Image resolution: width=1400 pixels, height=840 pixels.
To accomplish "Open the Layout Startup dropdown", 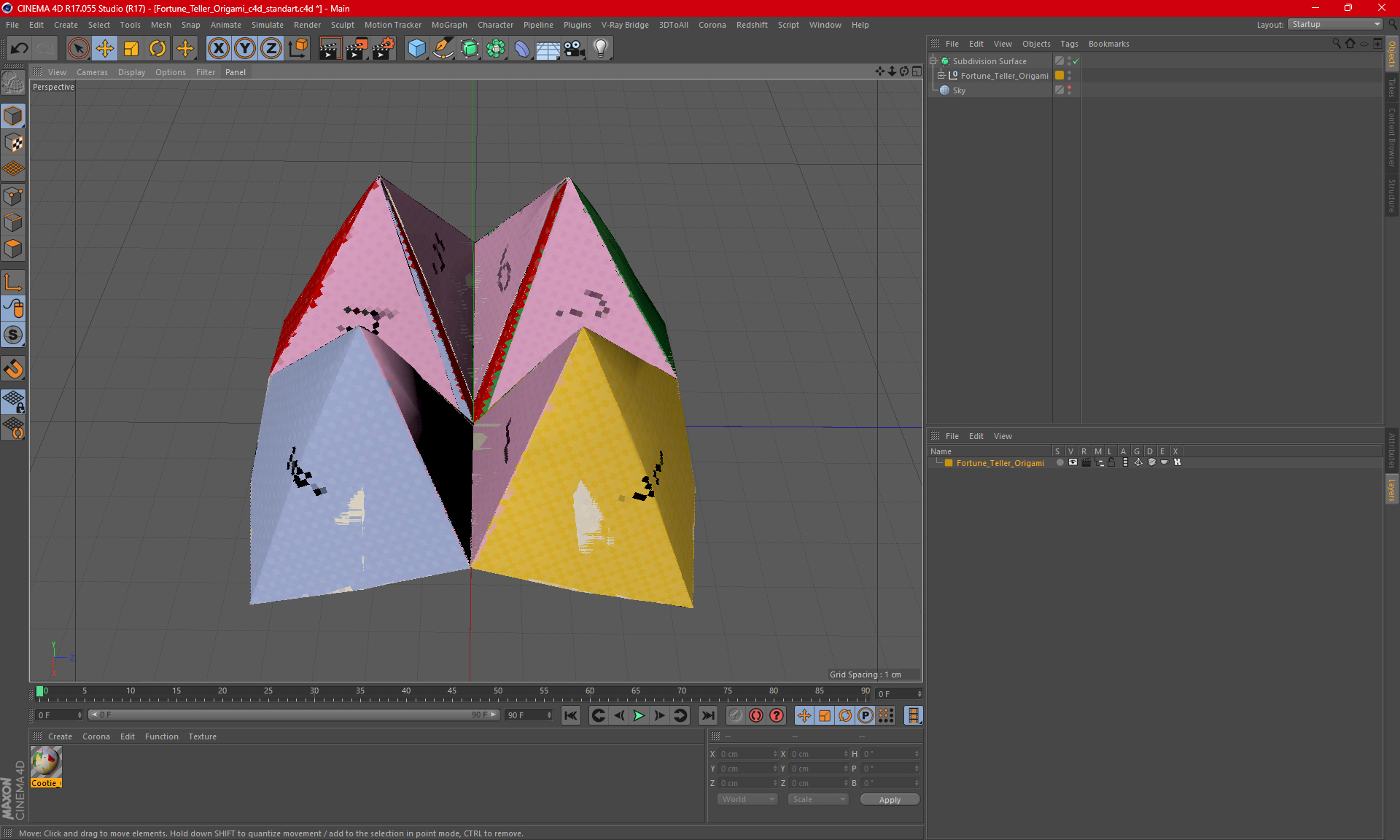I will point(1335,24).
